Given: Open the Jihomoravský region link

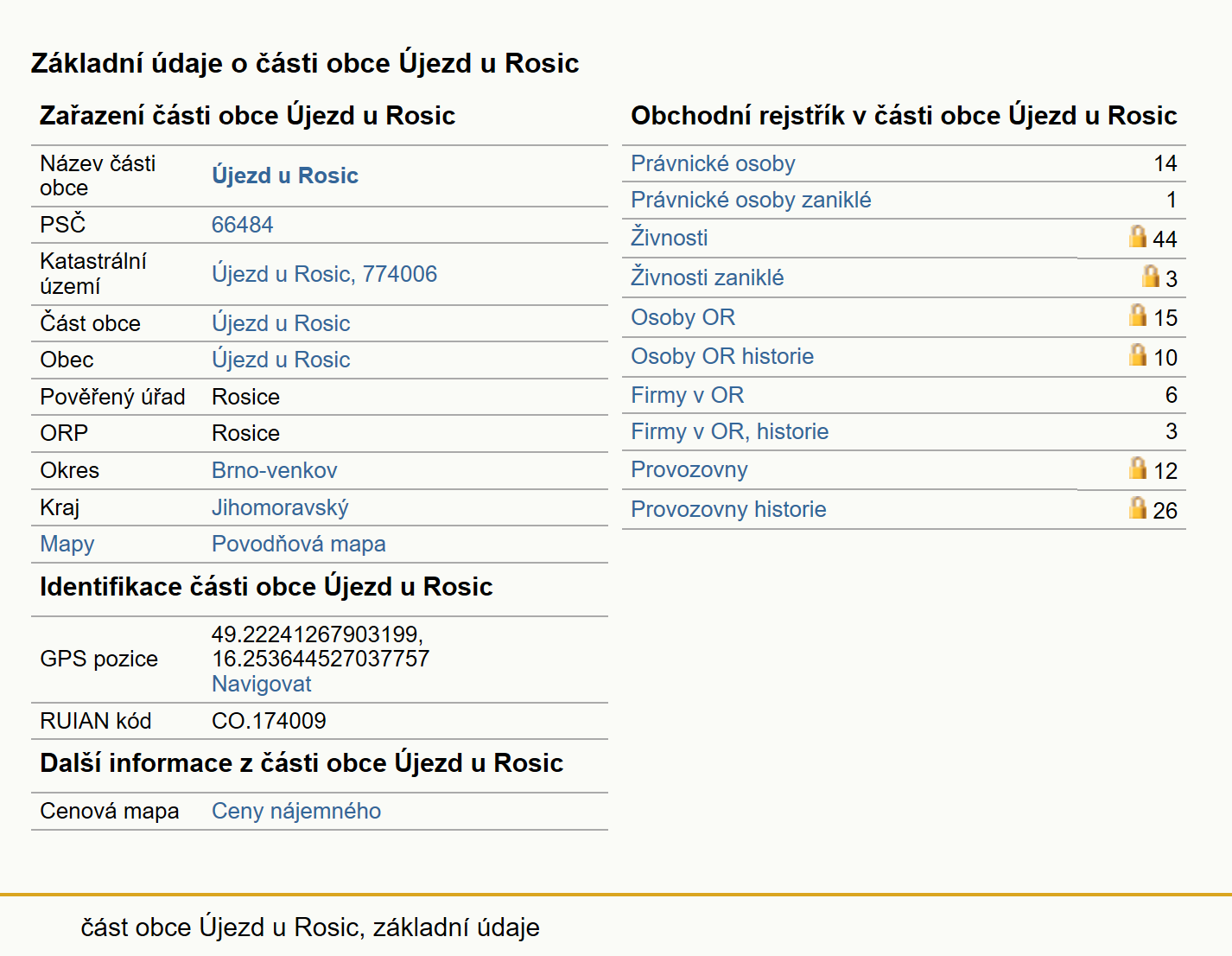Looking at the screenshot, I should click(280, 507).
